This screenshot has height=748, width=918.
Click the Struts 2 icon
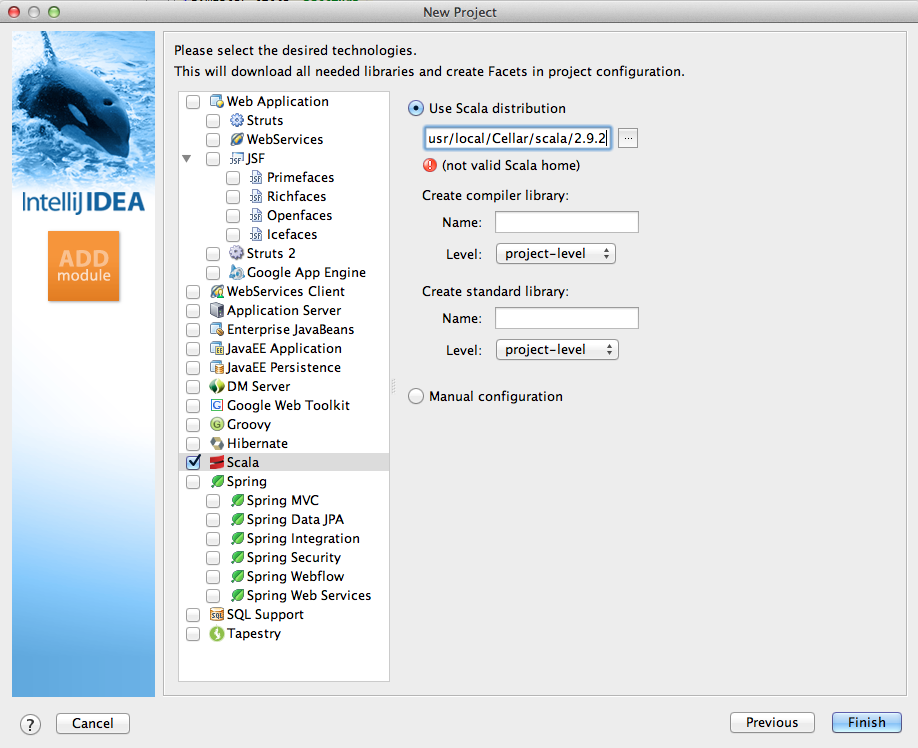[x=237, y=253]
